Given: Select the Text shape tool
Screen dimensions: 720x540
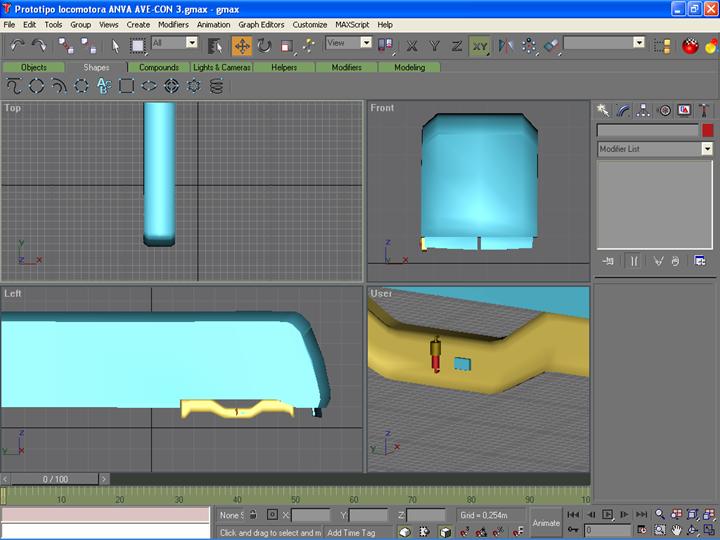Looking at the screenshot, I should [x=103, y=86].
